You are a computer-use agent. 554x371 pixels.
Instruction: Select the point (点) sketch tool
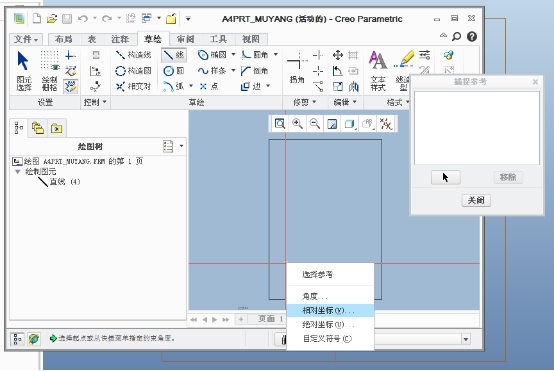(x=208, y=86)
